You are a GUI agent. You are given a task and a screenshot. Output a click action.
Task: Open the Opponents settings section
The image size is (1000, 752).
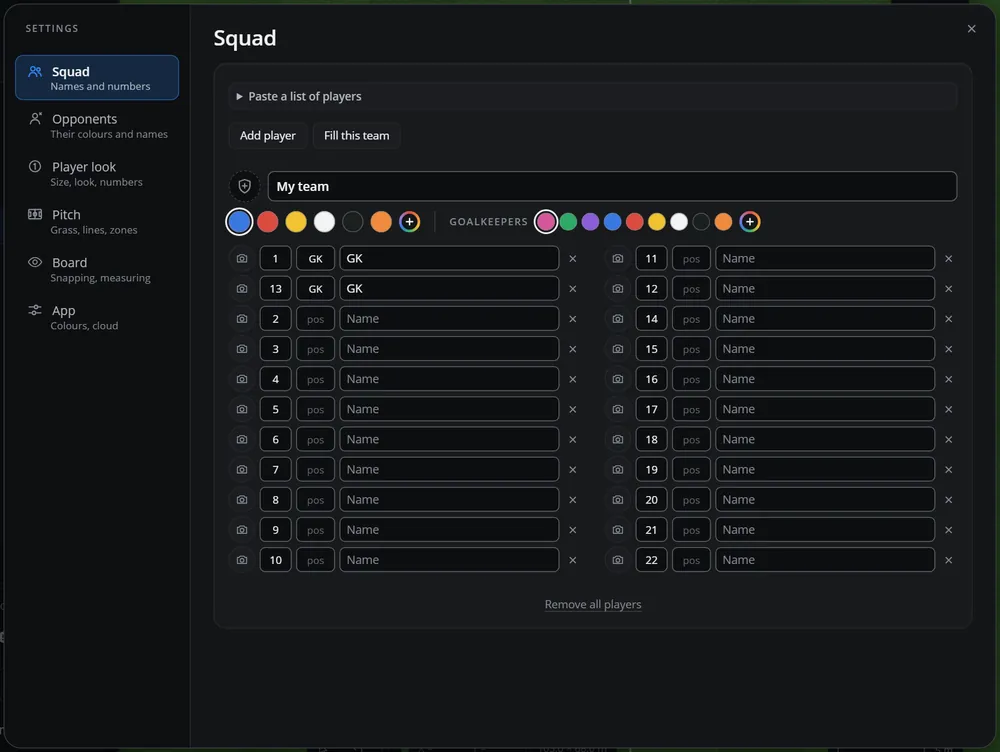[x=97, y=126]
